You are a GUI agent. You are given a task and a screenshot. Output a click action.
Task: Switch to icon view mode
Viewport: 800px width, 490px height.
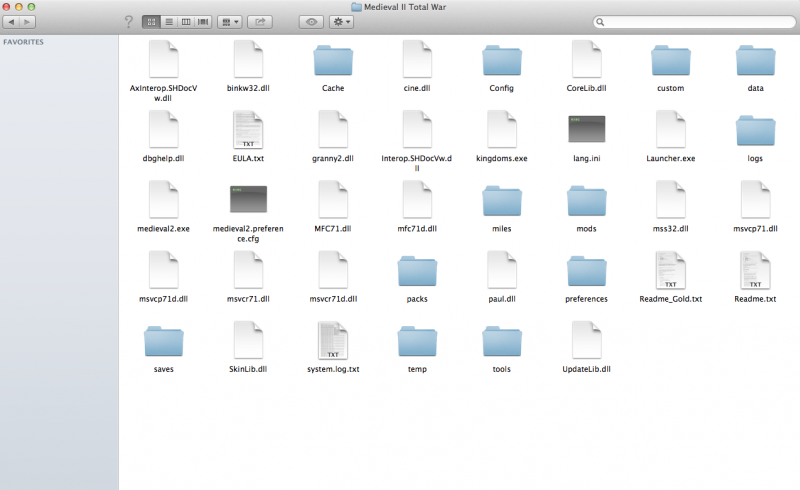pyautogui.click(x=151, y=21)
